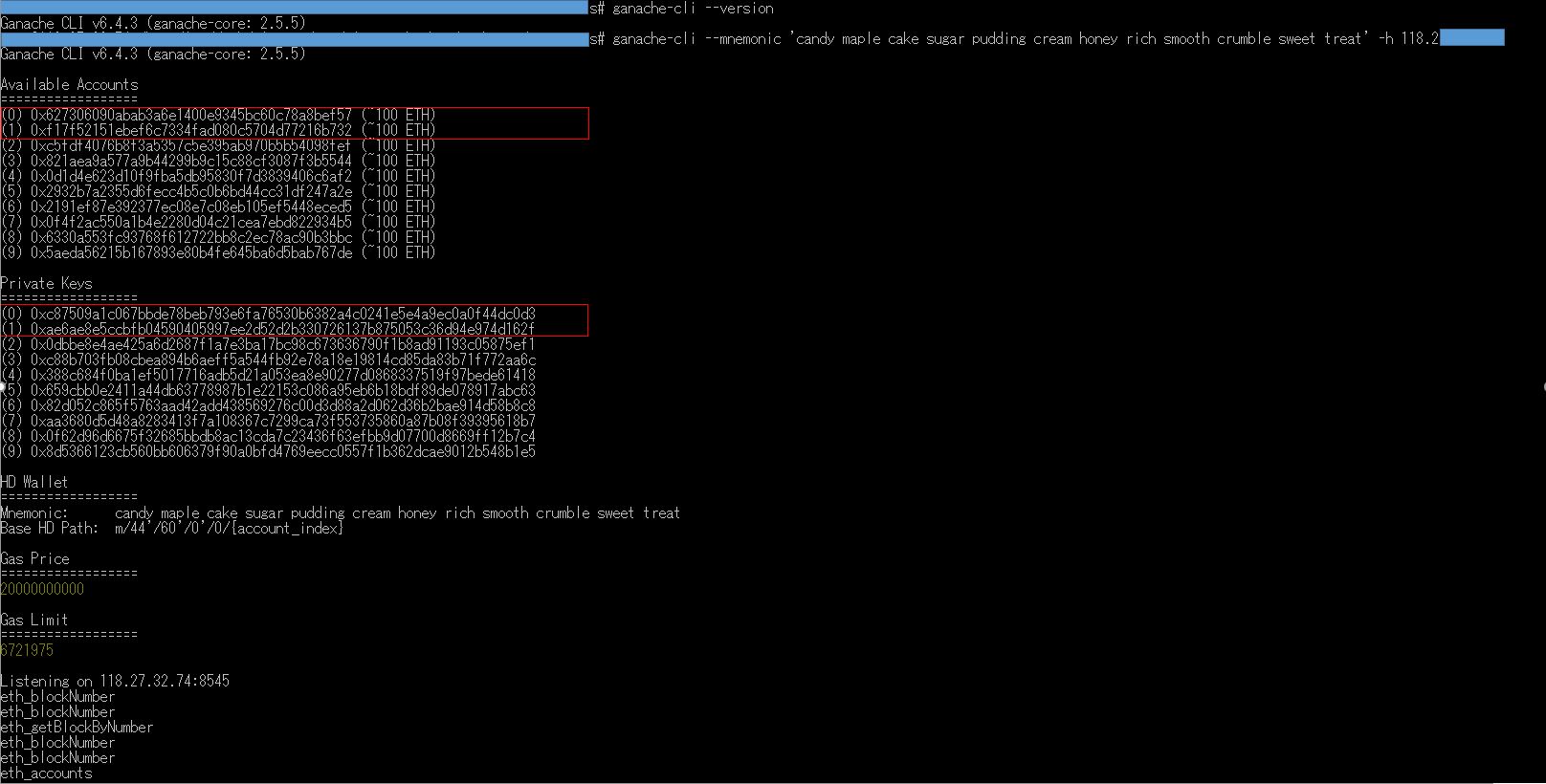Select account (8) address 0x6330a553fc93768f...
The height and width of the screenshot is (784, 1546).
(191, 238)
